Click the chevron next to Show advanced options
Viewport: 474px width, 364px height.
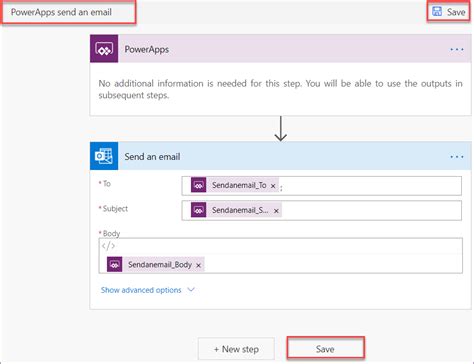point(191,290)
